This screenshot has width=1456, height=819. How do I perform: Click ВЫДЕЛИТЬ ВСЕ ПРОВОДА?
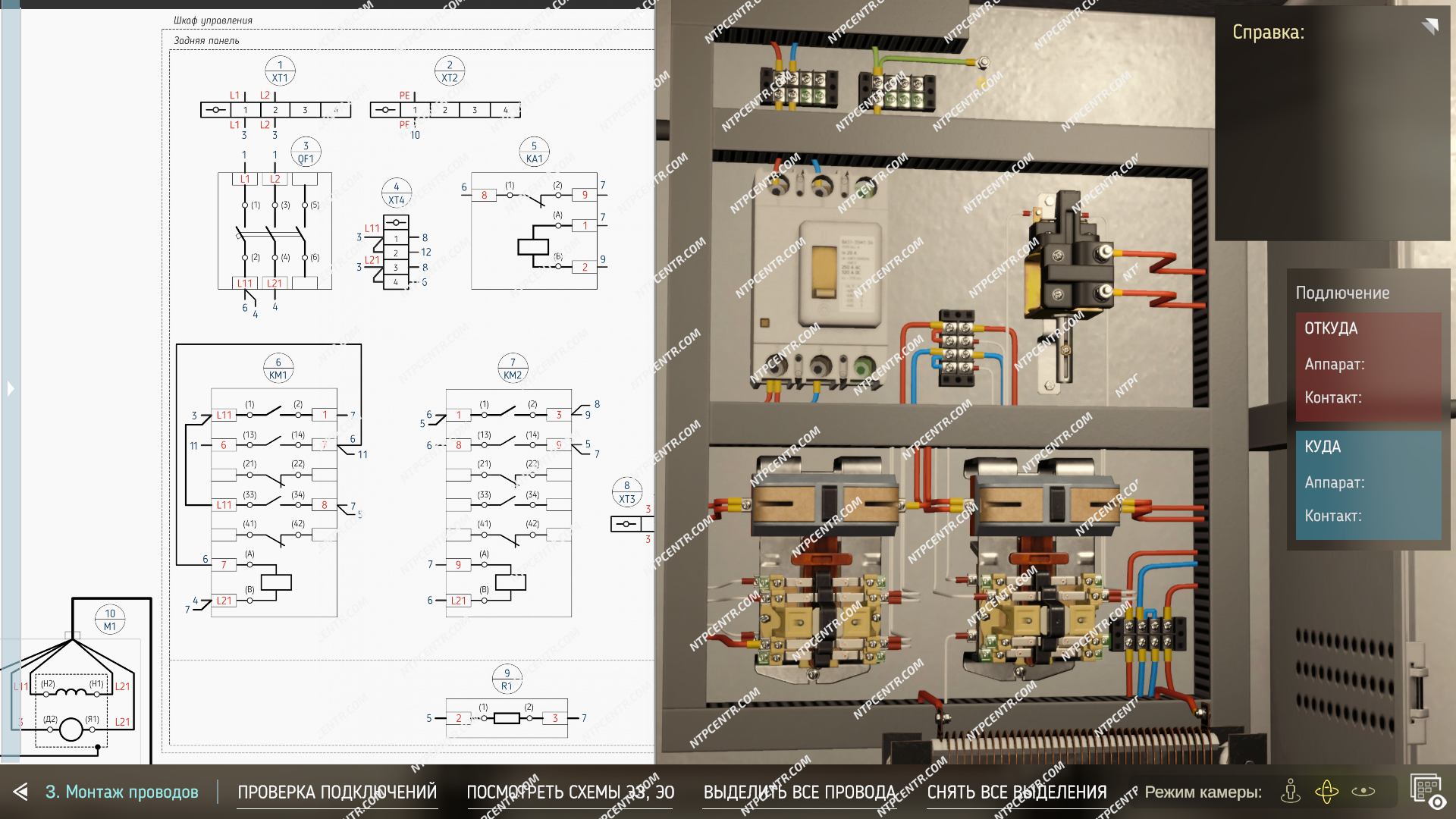coord(799,792)
